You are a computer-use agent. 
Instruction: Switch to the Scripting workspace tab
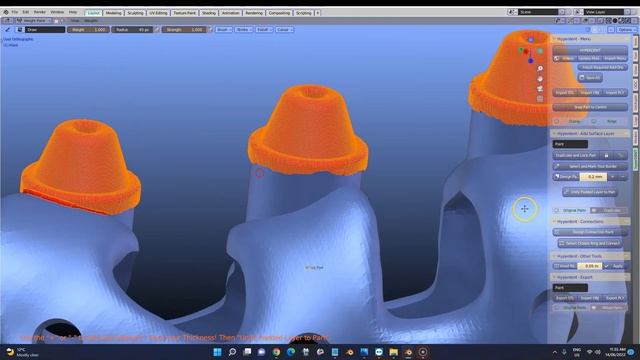(x=304, y=13)
